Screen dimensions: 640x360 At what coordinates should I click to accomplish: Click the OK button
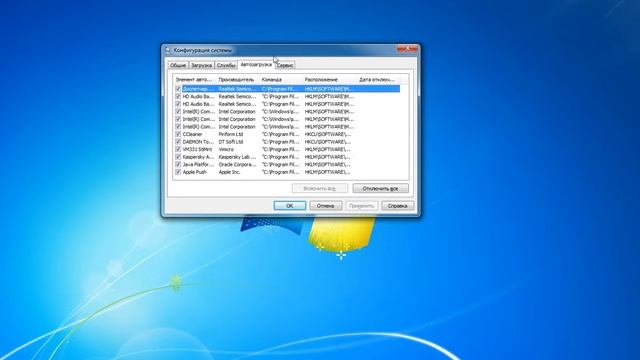pos(290,206)
